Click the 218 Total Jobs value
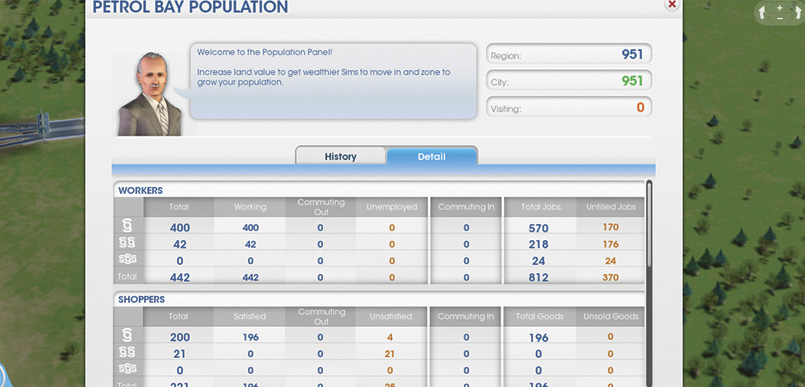 pos(539,244)
